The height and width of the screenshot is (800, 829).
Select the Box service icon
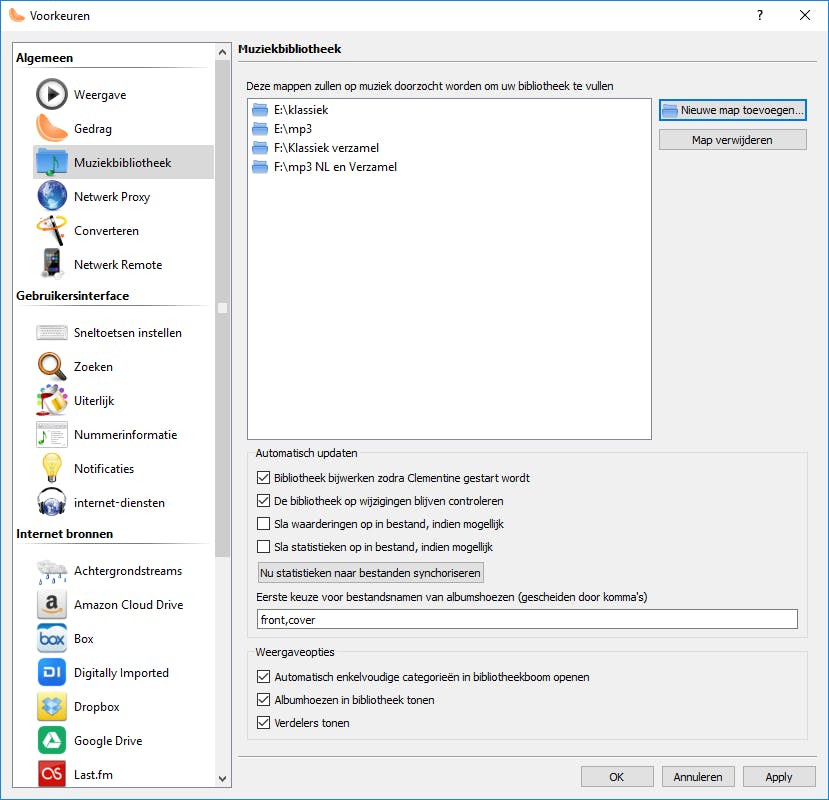pyautogui.click(x=52, y=638)
